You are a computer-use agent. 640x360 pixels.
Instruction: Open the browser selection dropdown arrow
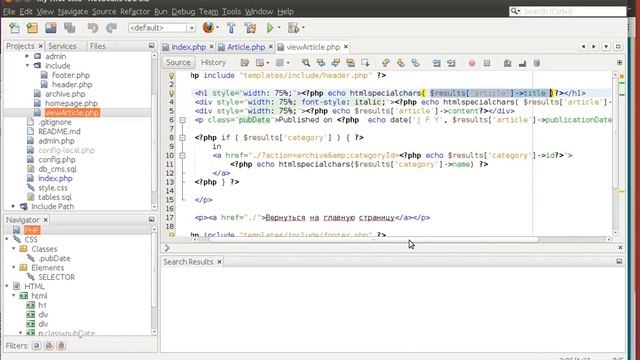(x=218, y=28)
